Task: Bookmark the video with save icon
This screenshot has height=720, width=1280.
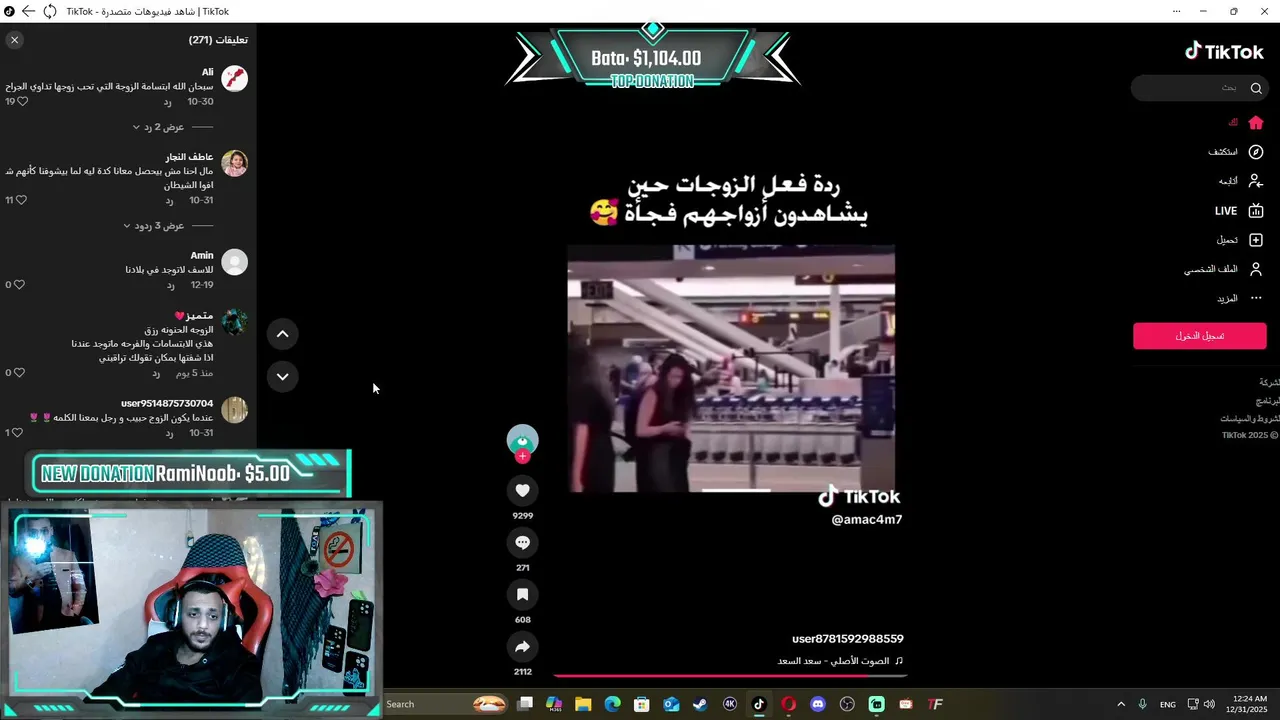Action: (522, 594)
